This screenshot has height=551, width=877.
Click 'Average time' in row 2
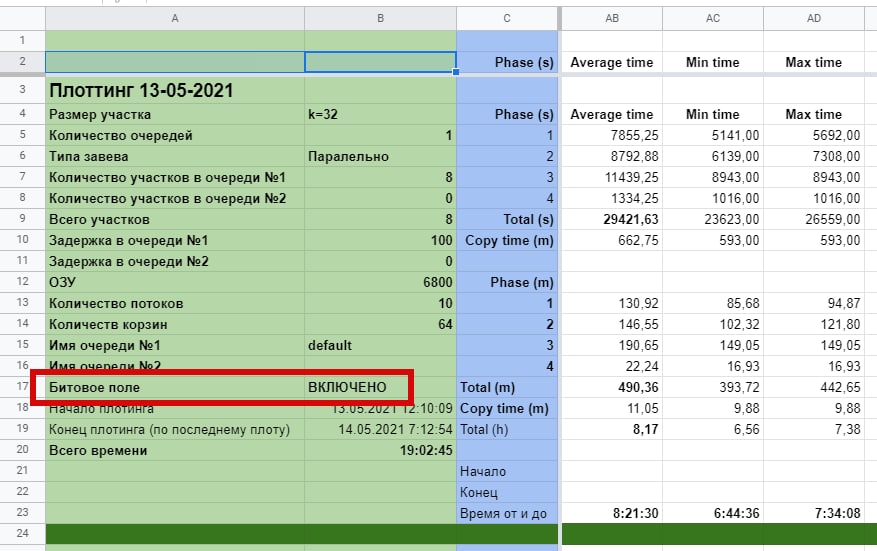click(x=612, y=62)
